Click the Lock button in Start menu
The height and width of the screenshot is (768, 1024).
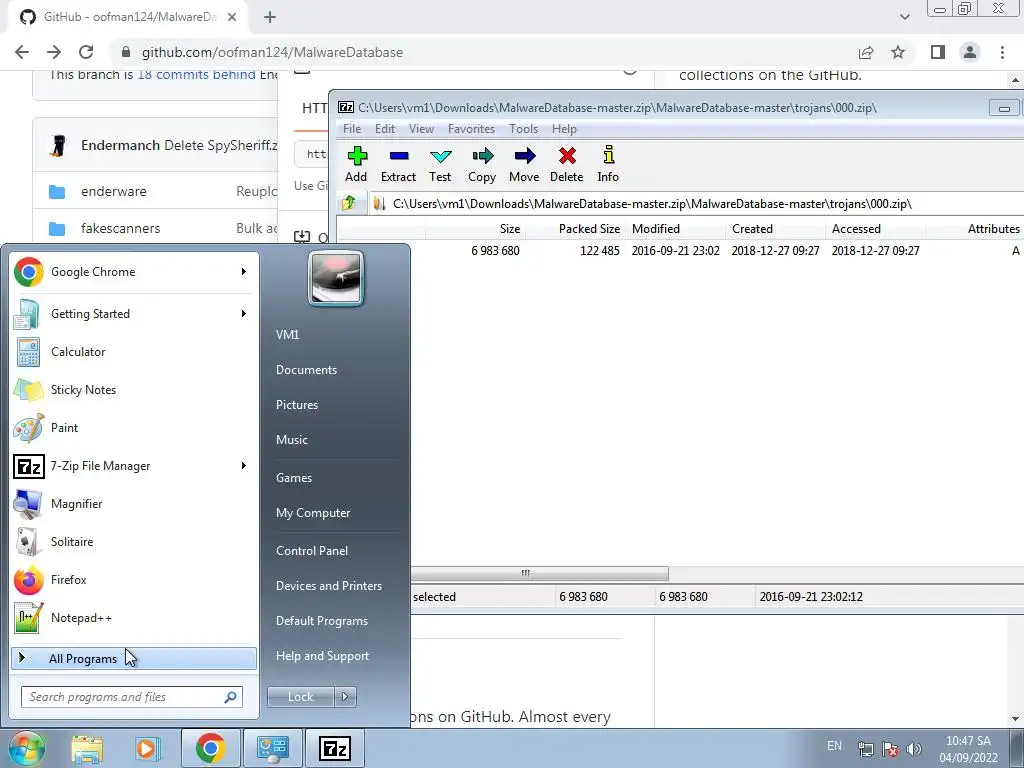[x=301, y=697]
